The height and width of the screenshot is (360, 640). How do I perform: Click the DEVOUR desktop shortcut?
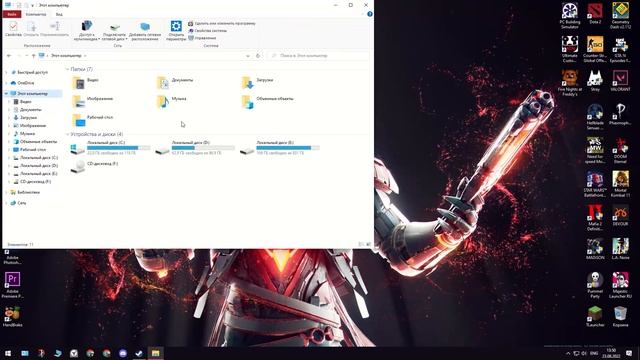pyautogui.click(x=620, y=216)
